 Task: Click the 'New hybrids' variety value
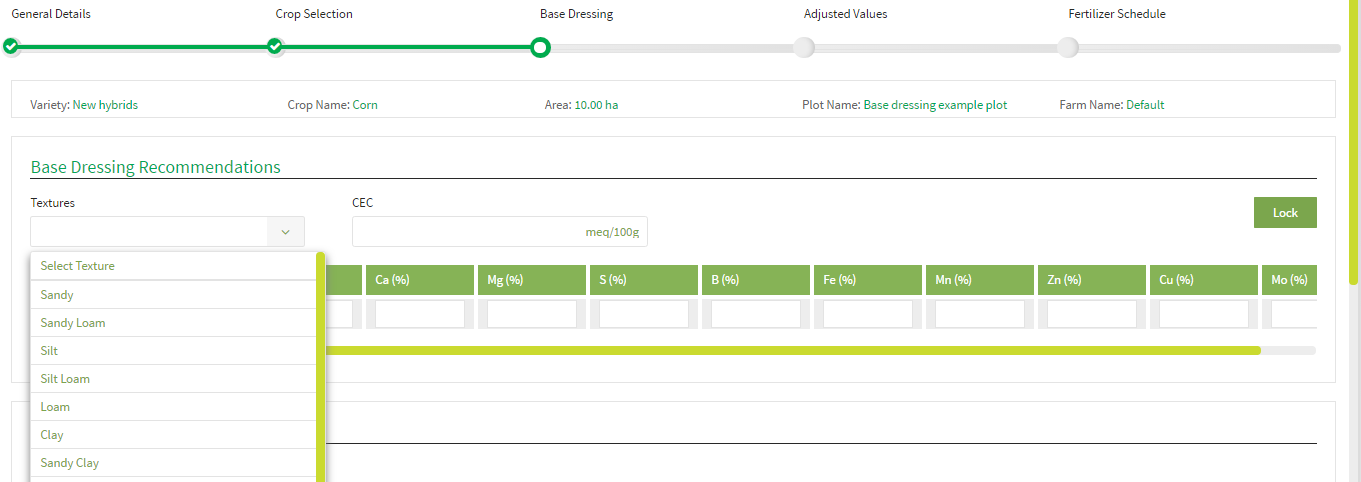click(x=105, y=105)
